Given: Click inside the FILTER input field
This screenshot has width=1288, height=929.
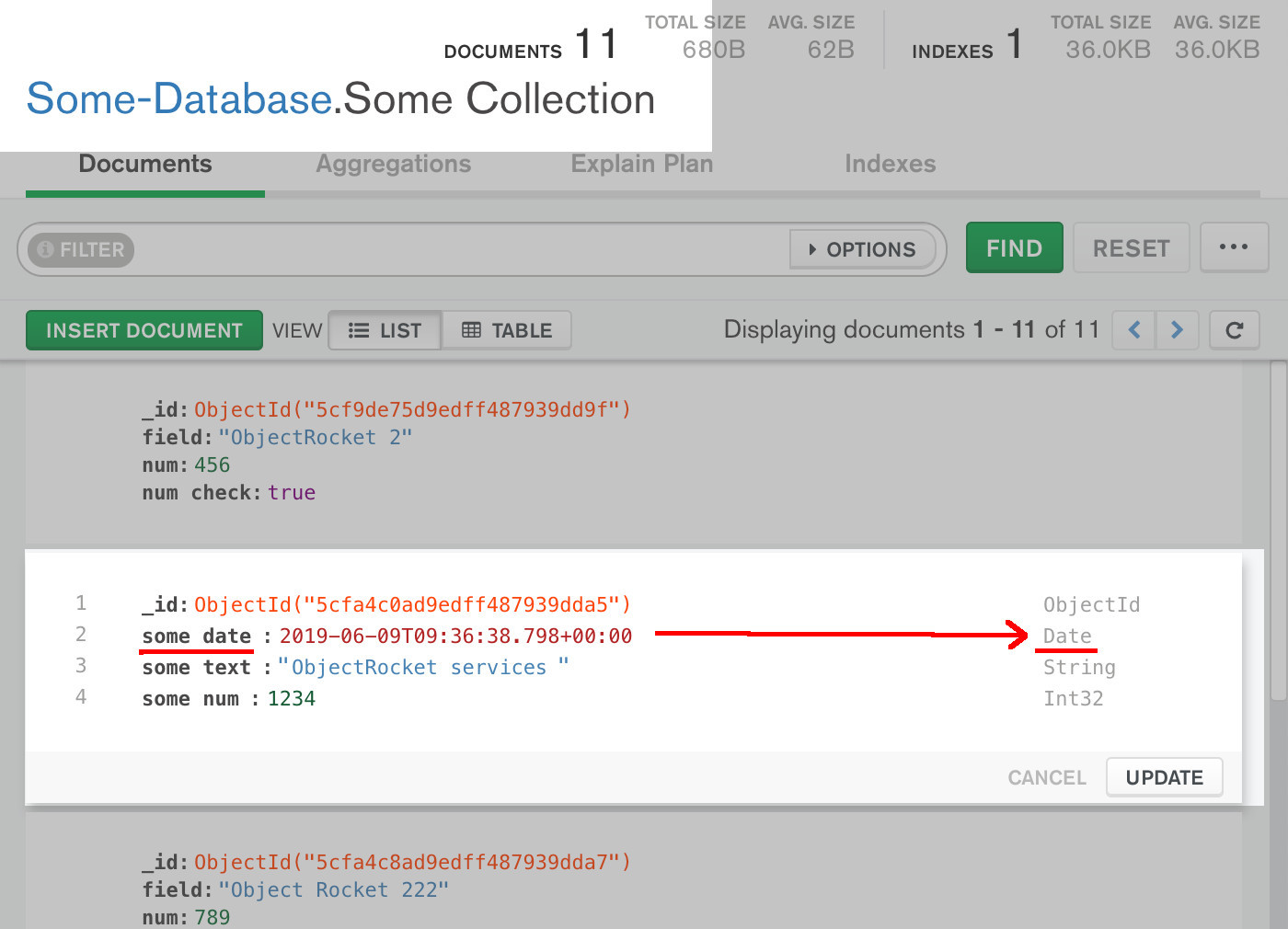Looking at the screenshot, I should 460,249.
